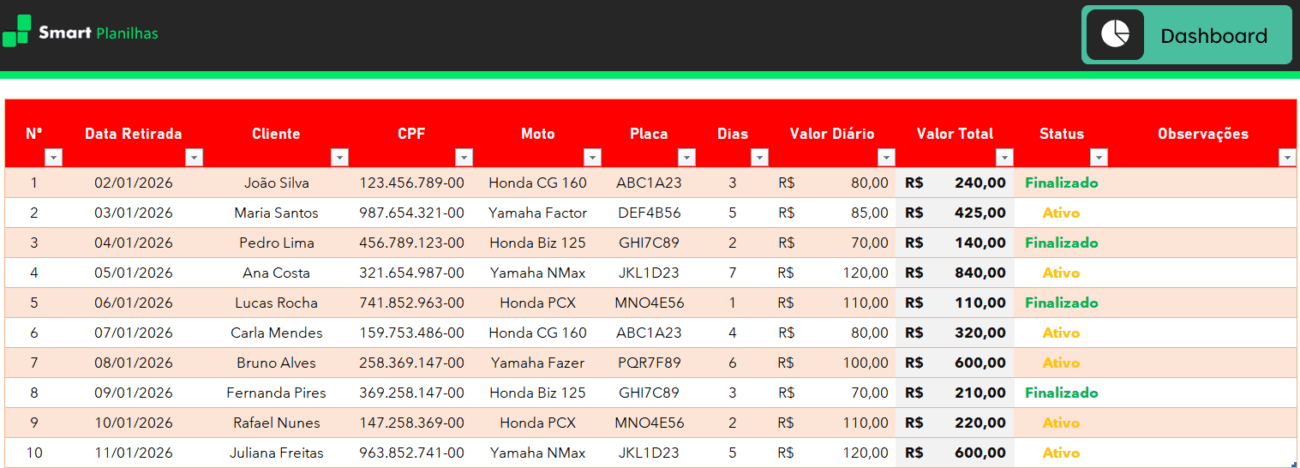Open the Dias column filter dropdown
1300x468 pixels.
pyautogui.click(x=759, y=157)
